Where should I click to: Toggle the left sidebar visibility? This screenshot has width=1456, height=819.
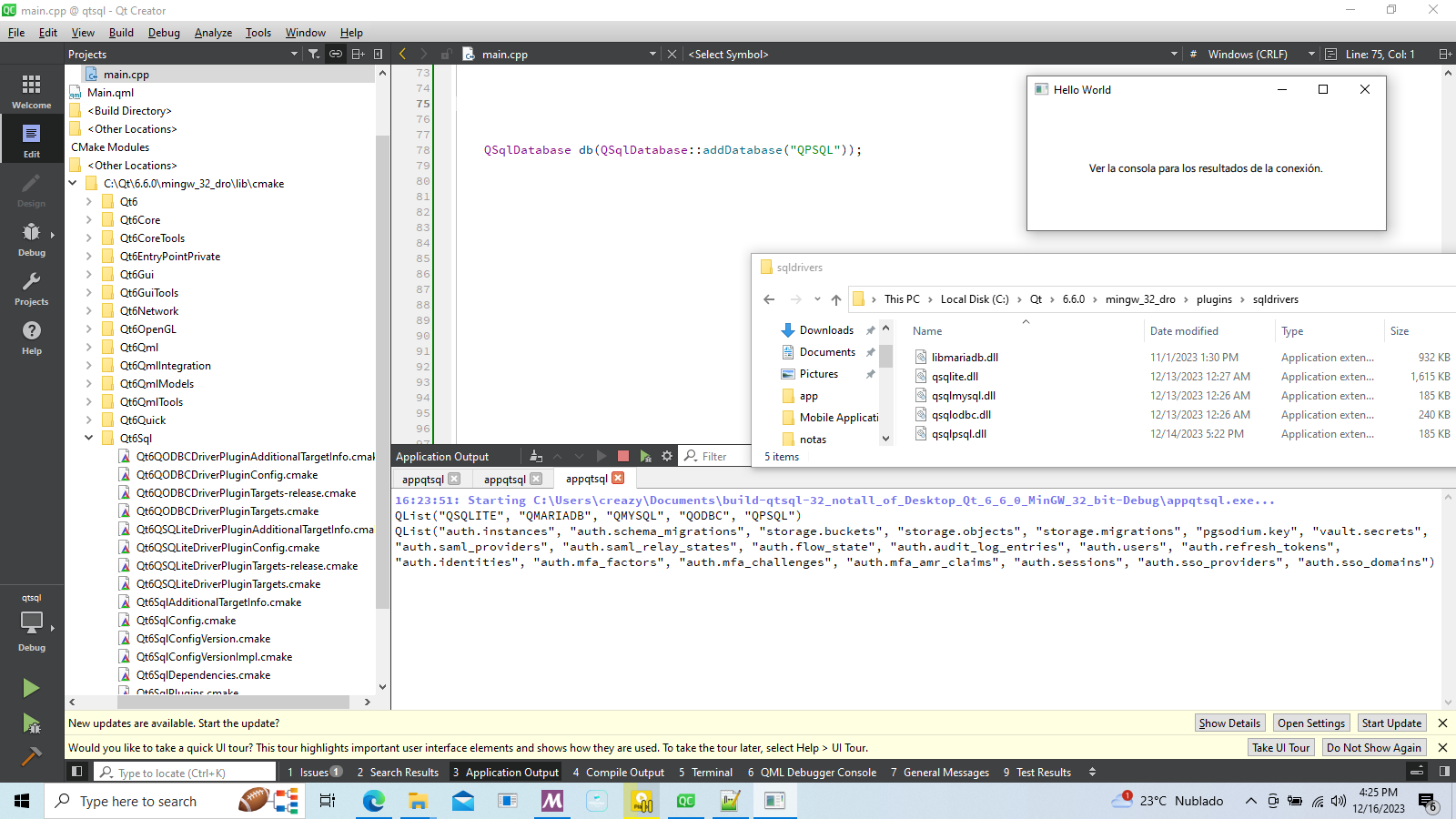[x=77, y=772]
